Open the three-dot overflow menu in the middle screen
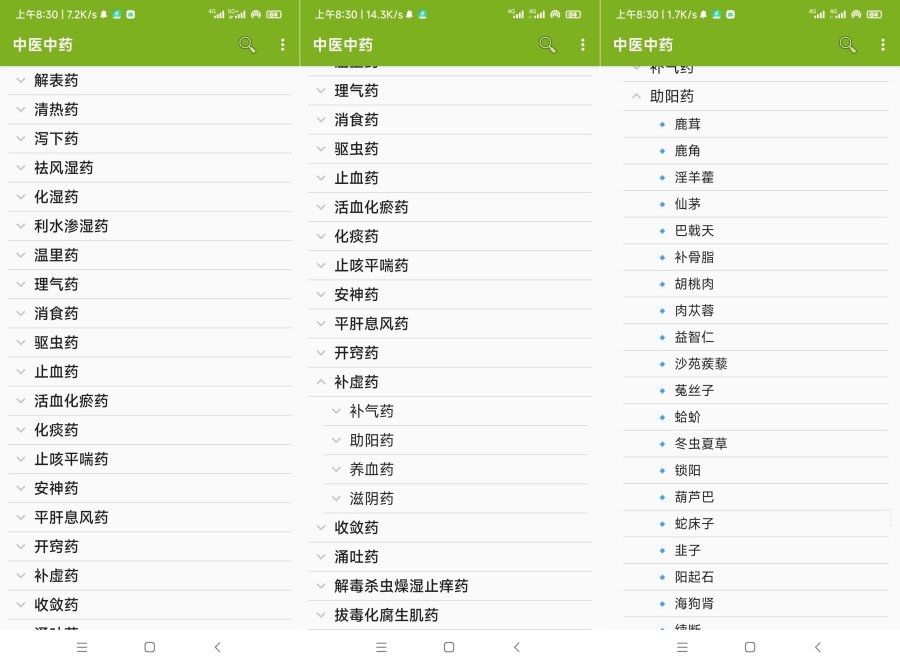The height and width of the screenshot is (666, 900). (x=582, y=45)
